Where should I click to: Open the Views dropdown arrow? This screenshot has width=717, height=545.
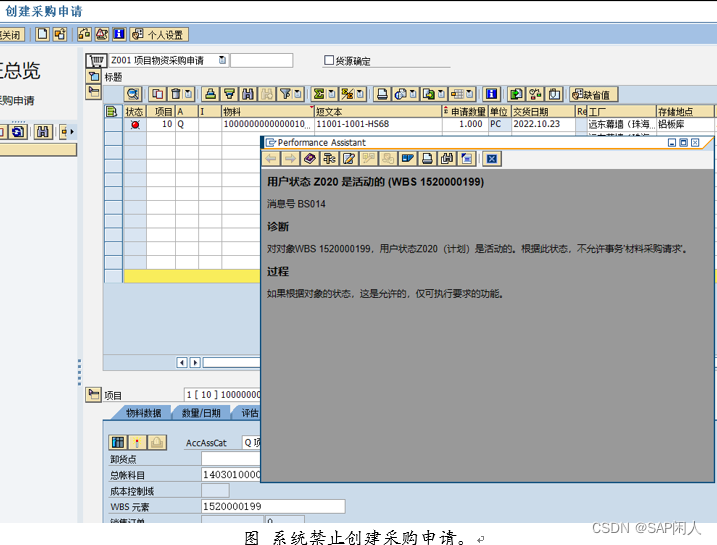[413, 94]
